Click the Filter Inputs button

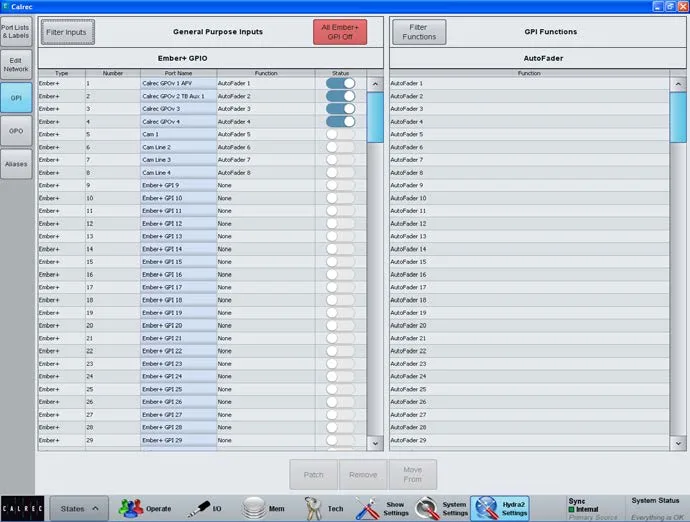tap(67, 32)
